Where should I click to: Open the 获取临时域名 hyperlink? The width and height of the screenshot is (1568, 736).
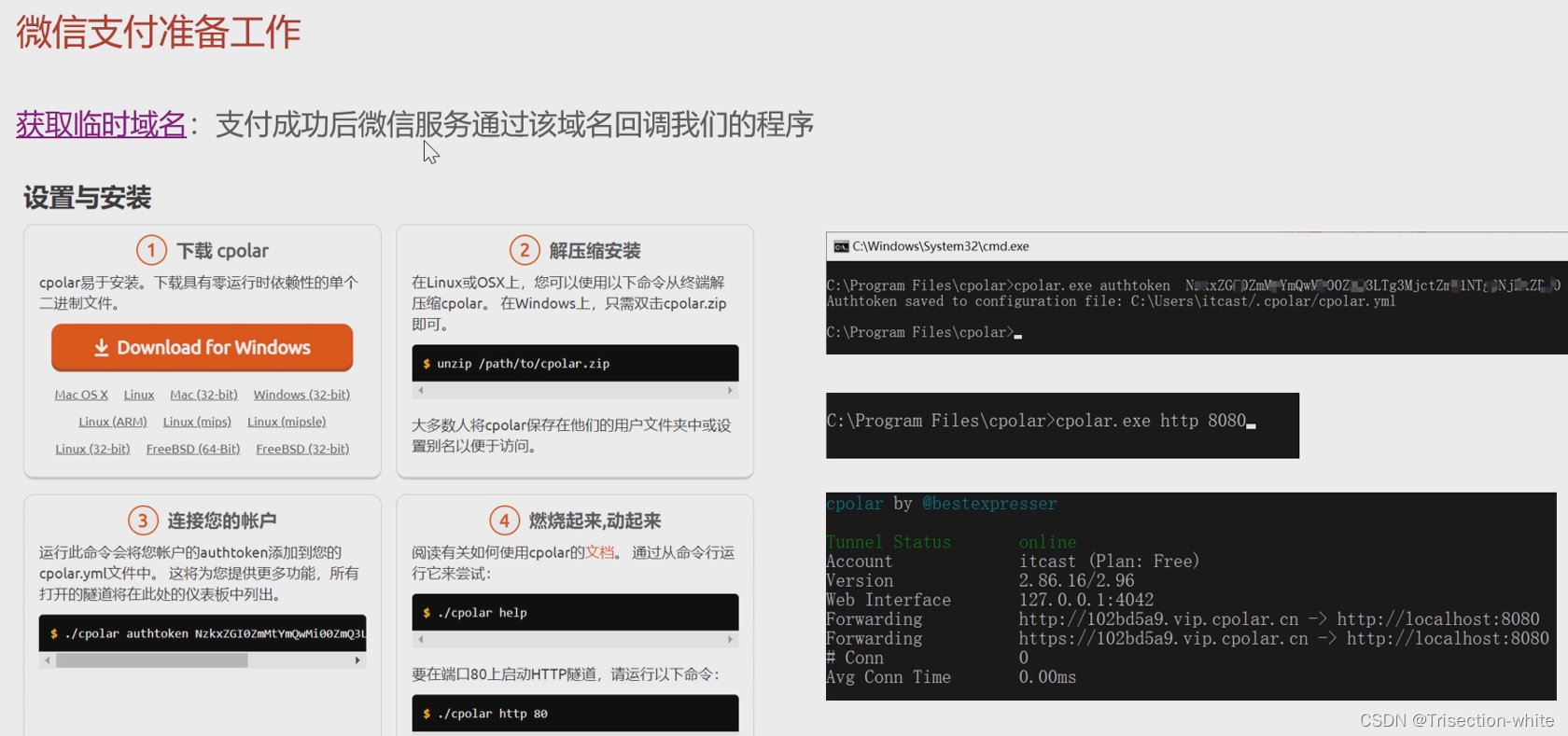tap(101, 124)
